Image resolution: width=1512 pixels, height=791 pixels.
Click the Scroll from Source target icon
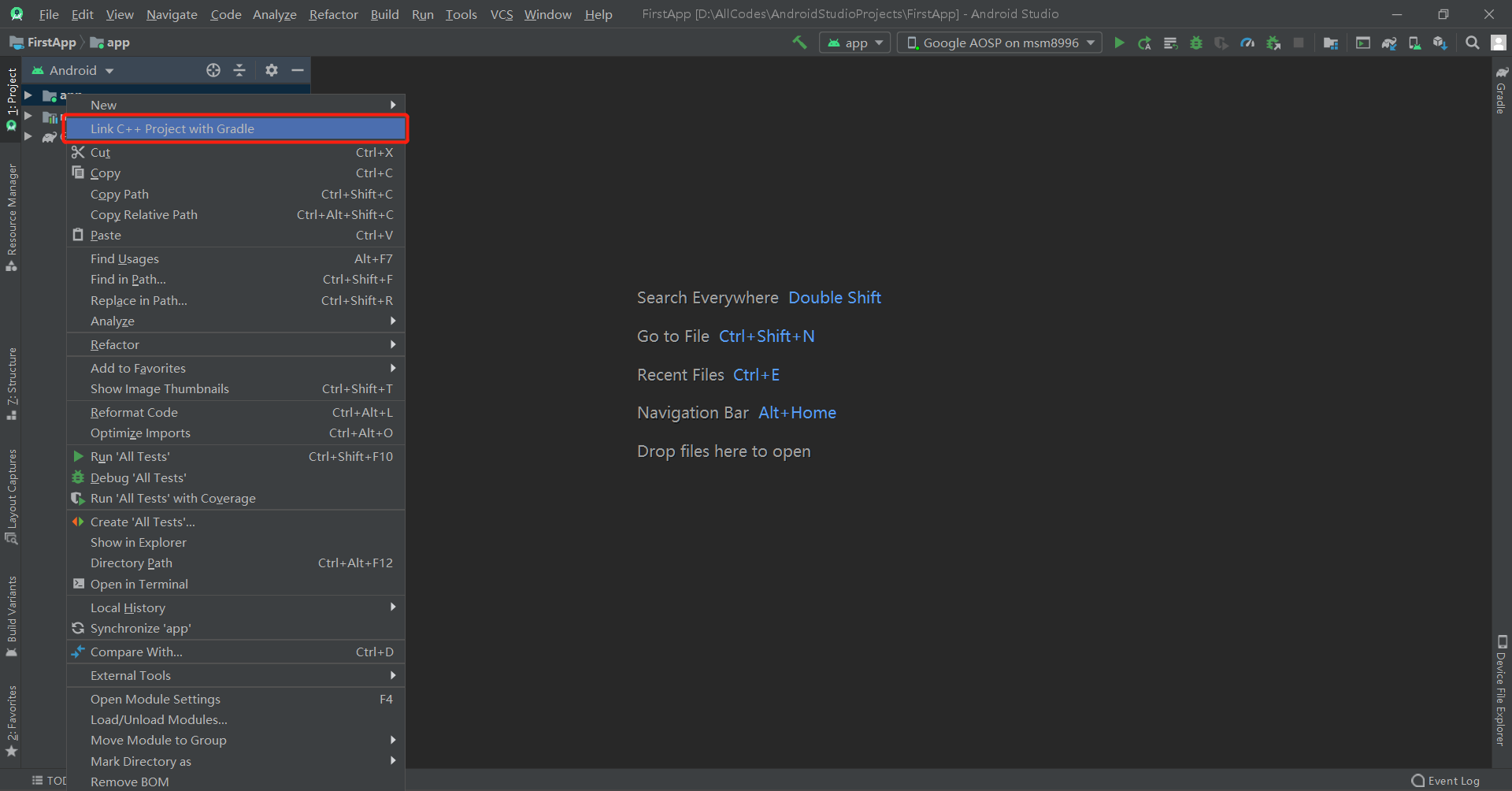click(x=213, y=70)
